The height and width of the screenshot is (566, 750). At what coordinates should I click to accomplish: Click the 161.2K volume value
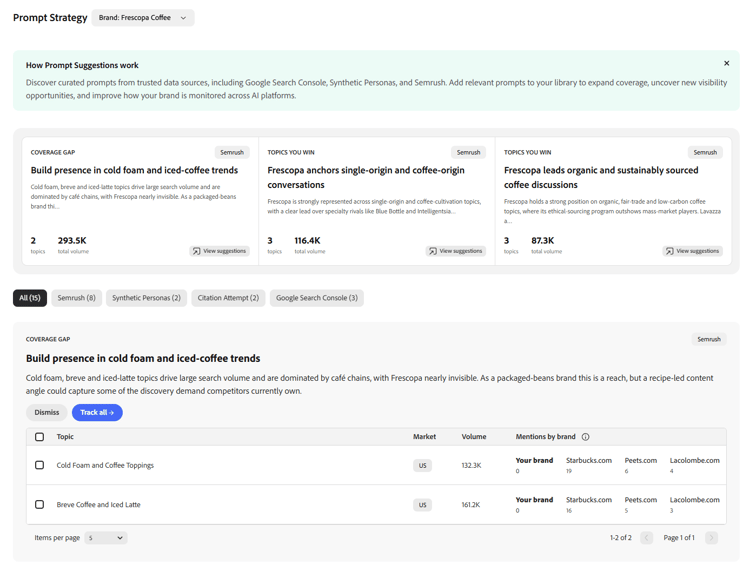pyautogui.click(x=471, y=504)
